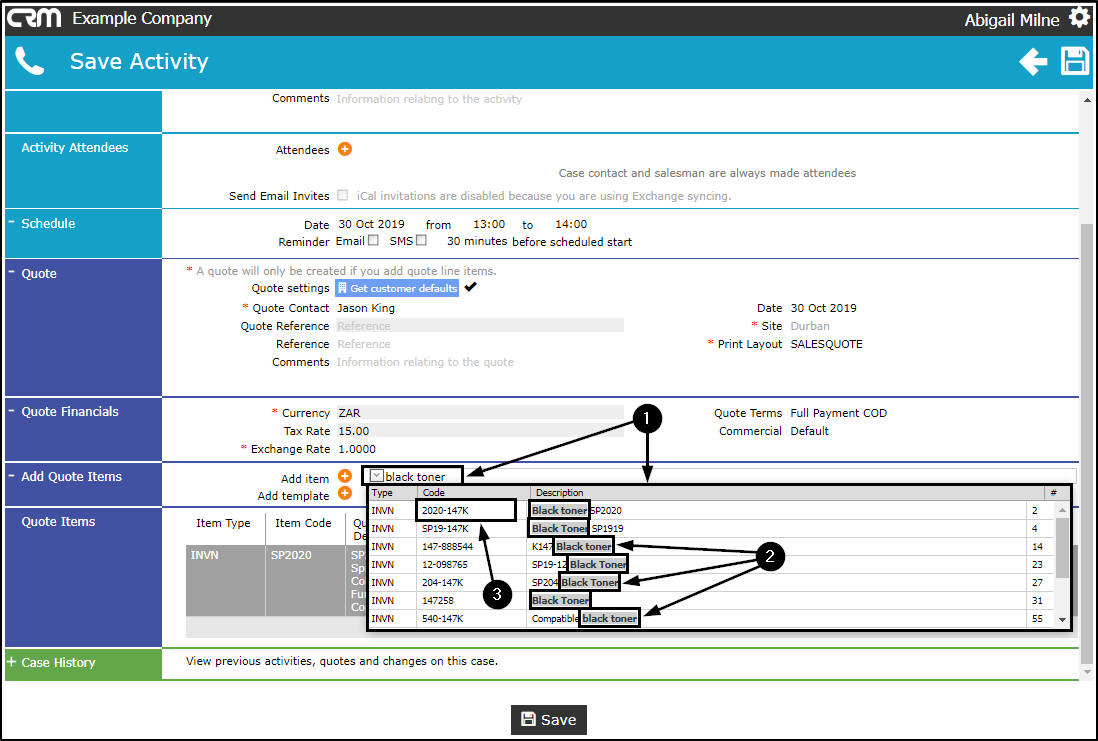This screenshot has height=741, width=1098.
Task: Select result row with code 204-147K
Action: (709, 583)
